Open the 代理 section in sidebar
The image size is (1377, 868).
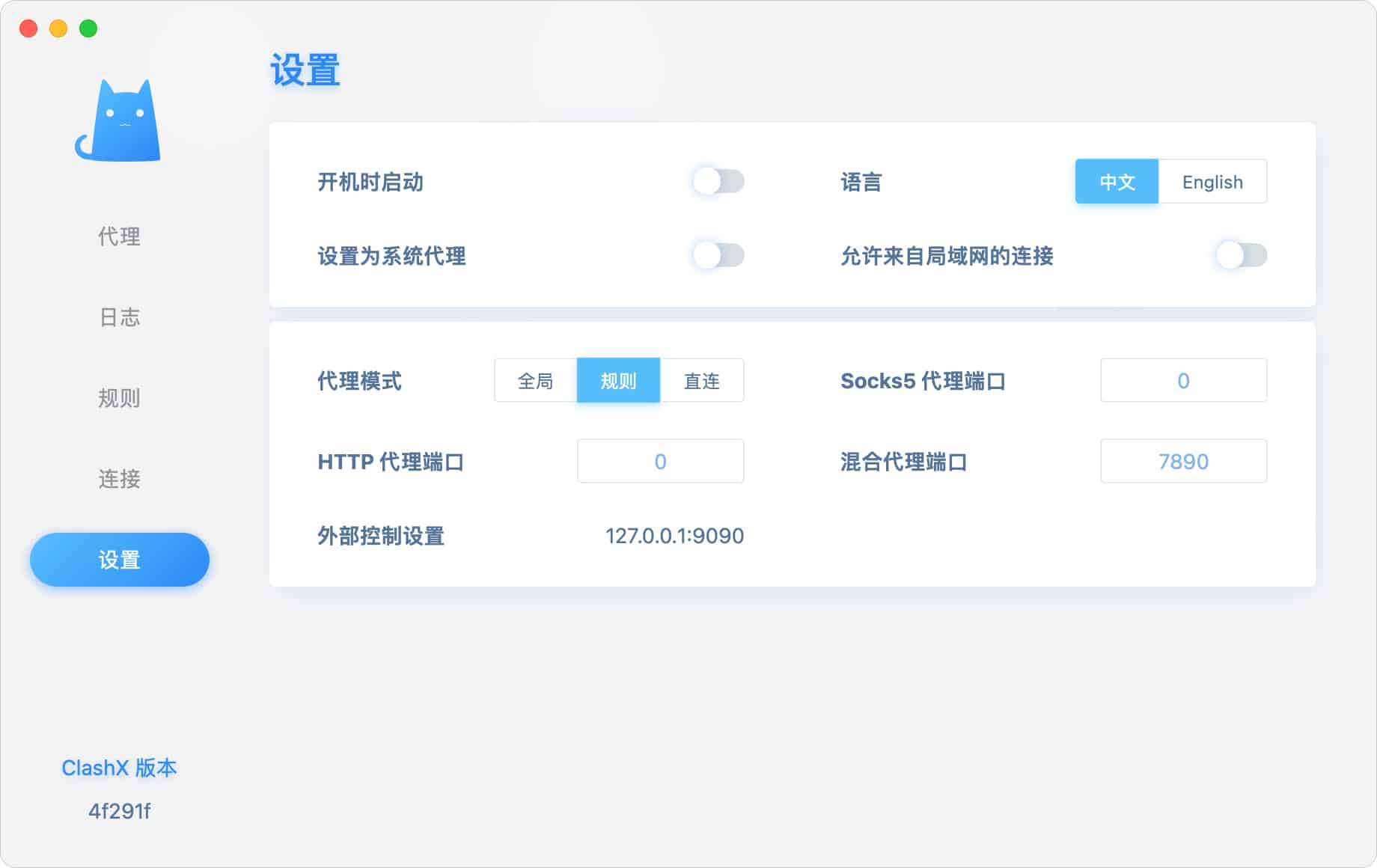119,236
